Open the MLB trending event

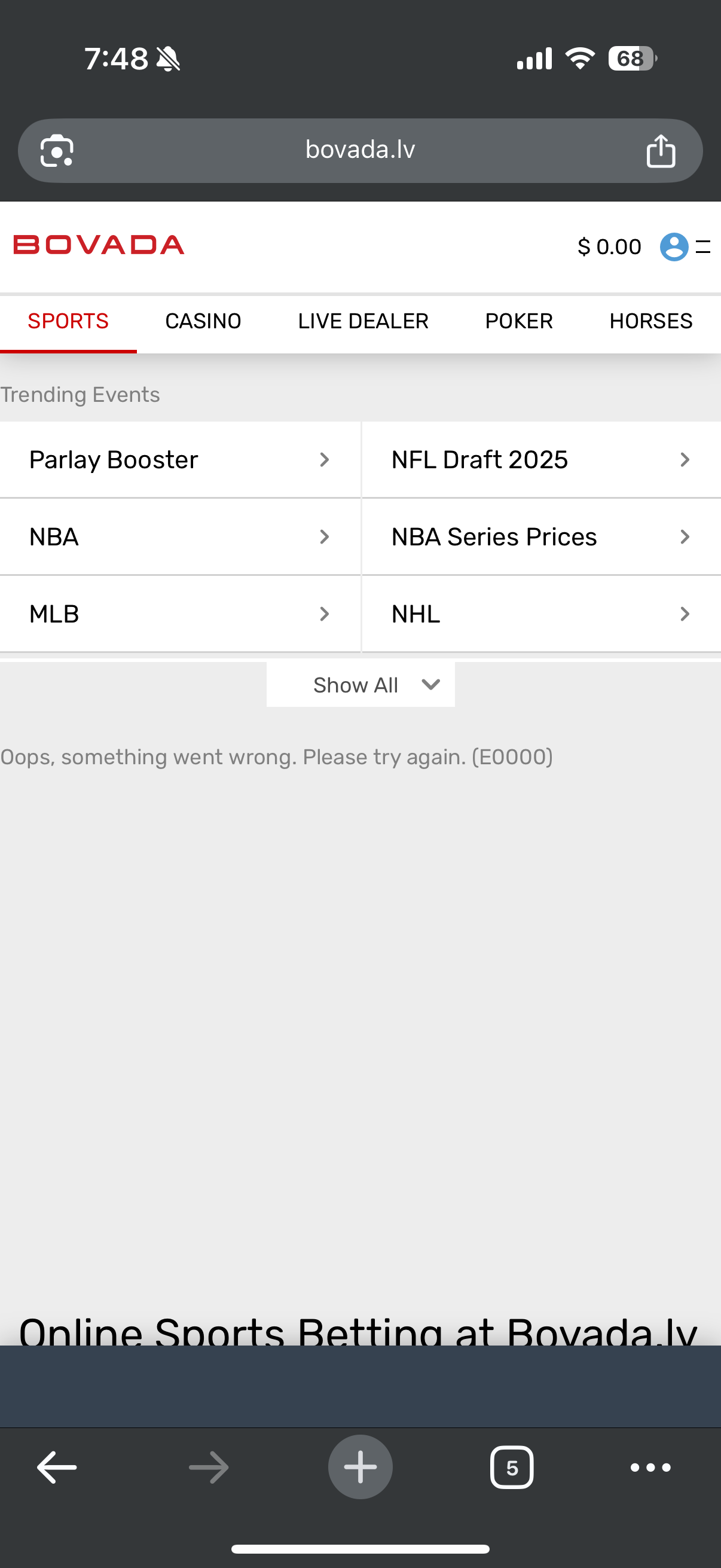tap(179, 614)
